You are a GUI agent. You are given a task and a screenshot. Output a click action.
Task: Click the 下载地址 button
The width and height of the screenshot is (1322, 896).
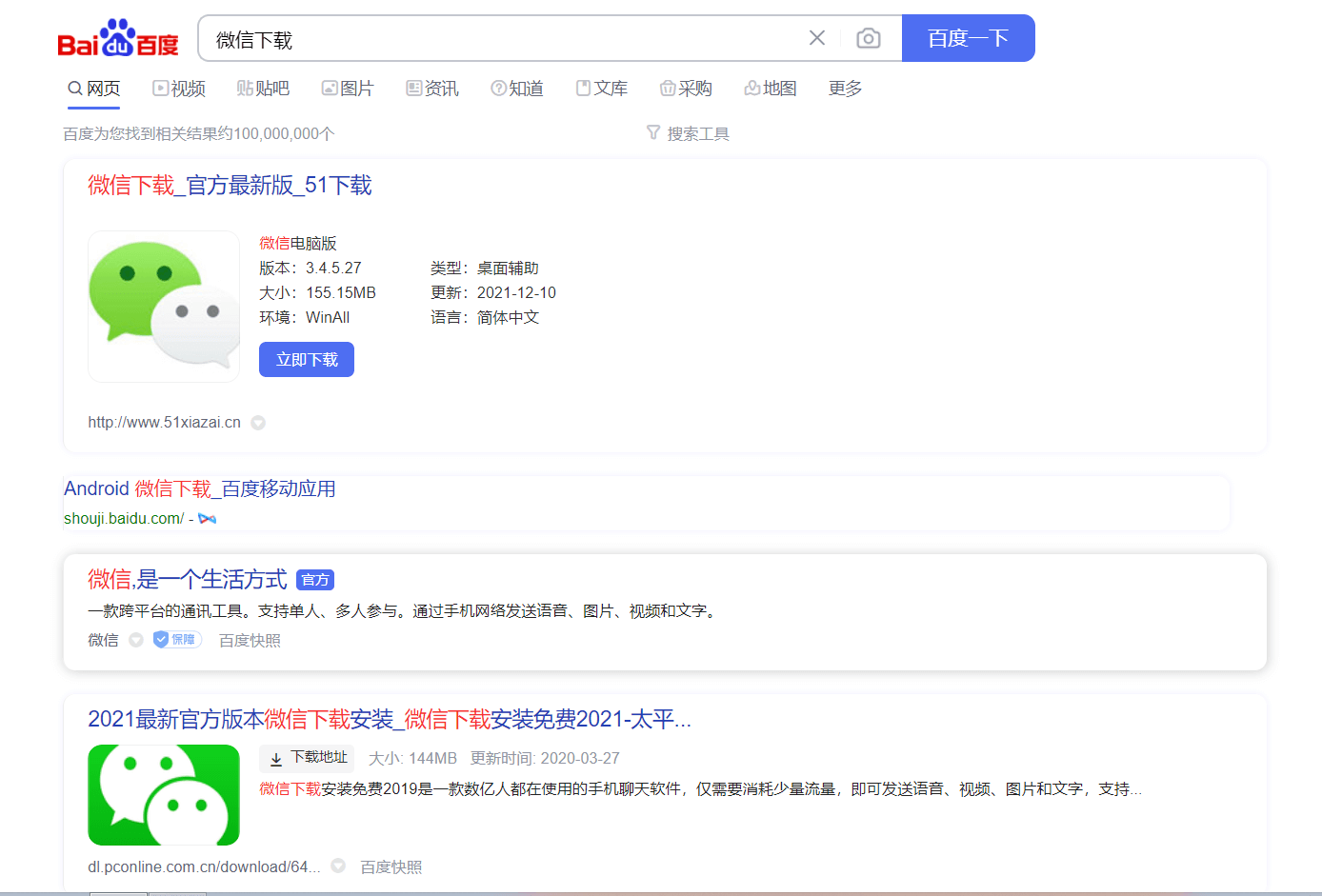(307, 758)
